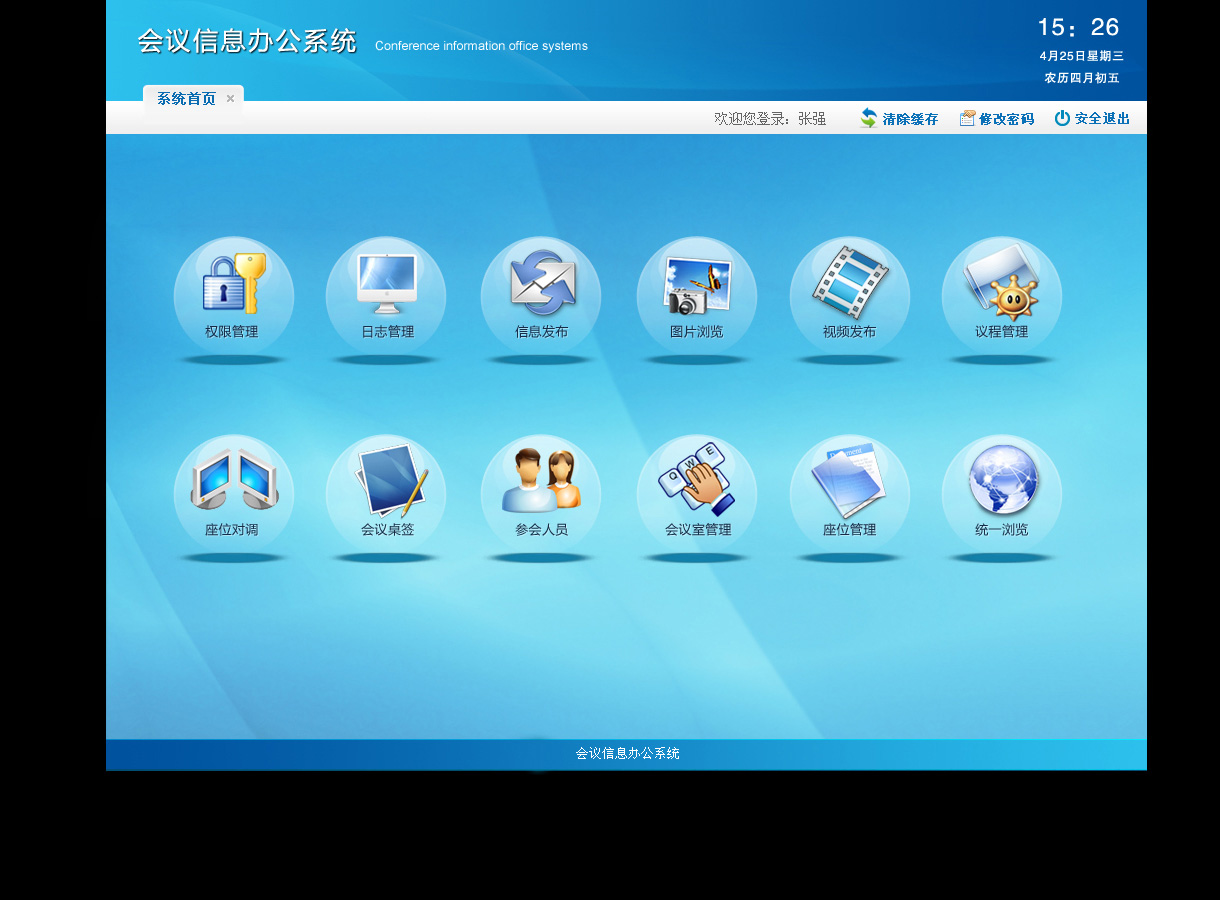Click the 修改密码 notepad icon
This screenshot has height=900, width=1220.
(967, 118)
